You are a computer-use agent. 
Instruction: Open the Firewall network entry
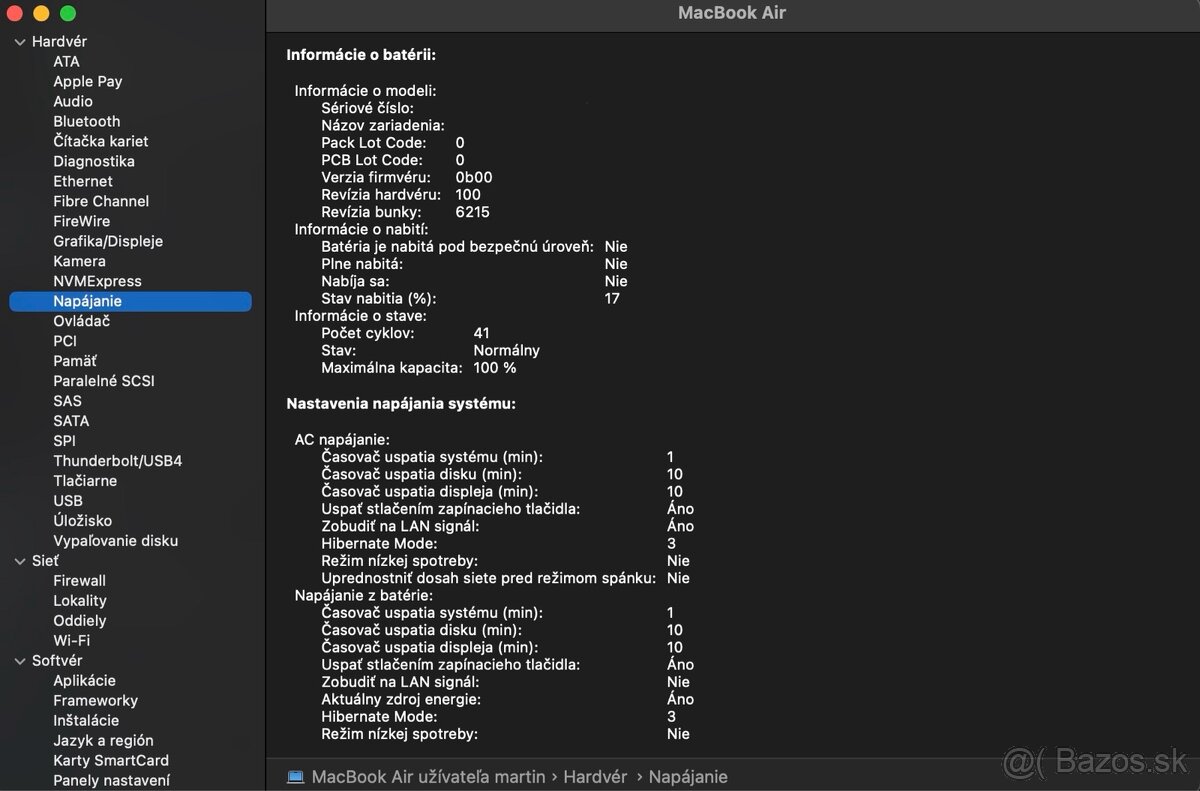point(79,581)
